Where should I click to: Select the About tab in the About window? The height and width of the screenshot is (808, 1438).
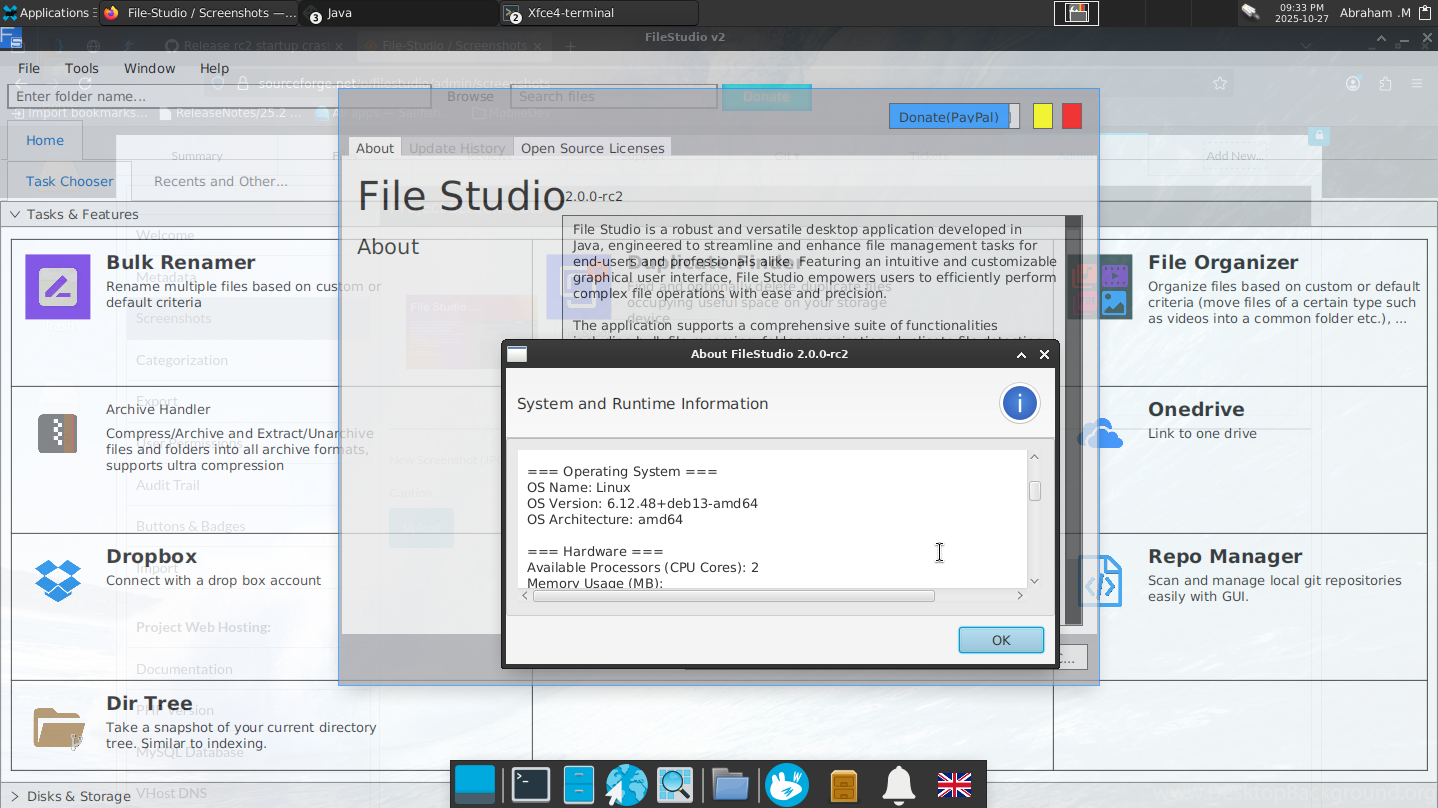pos(375,148)
